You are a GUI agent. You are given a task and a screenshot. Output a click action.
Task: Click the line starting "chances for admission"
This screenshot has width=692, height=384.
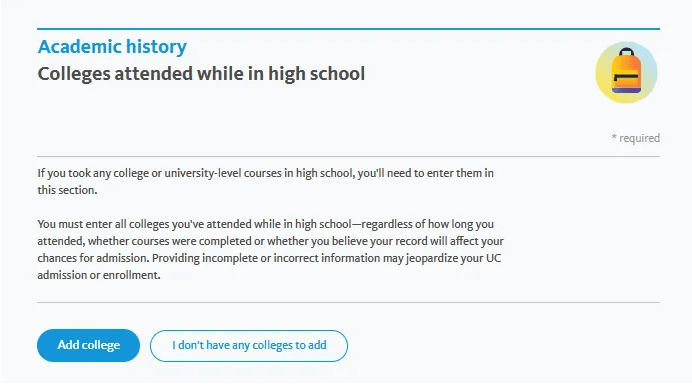coord(269,258)
